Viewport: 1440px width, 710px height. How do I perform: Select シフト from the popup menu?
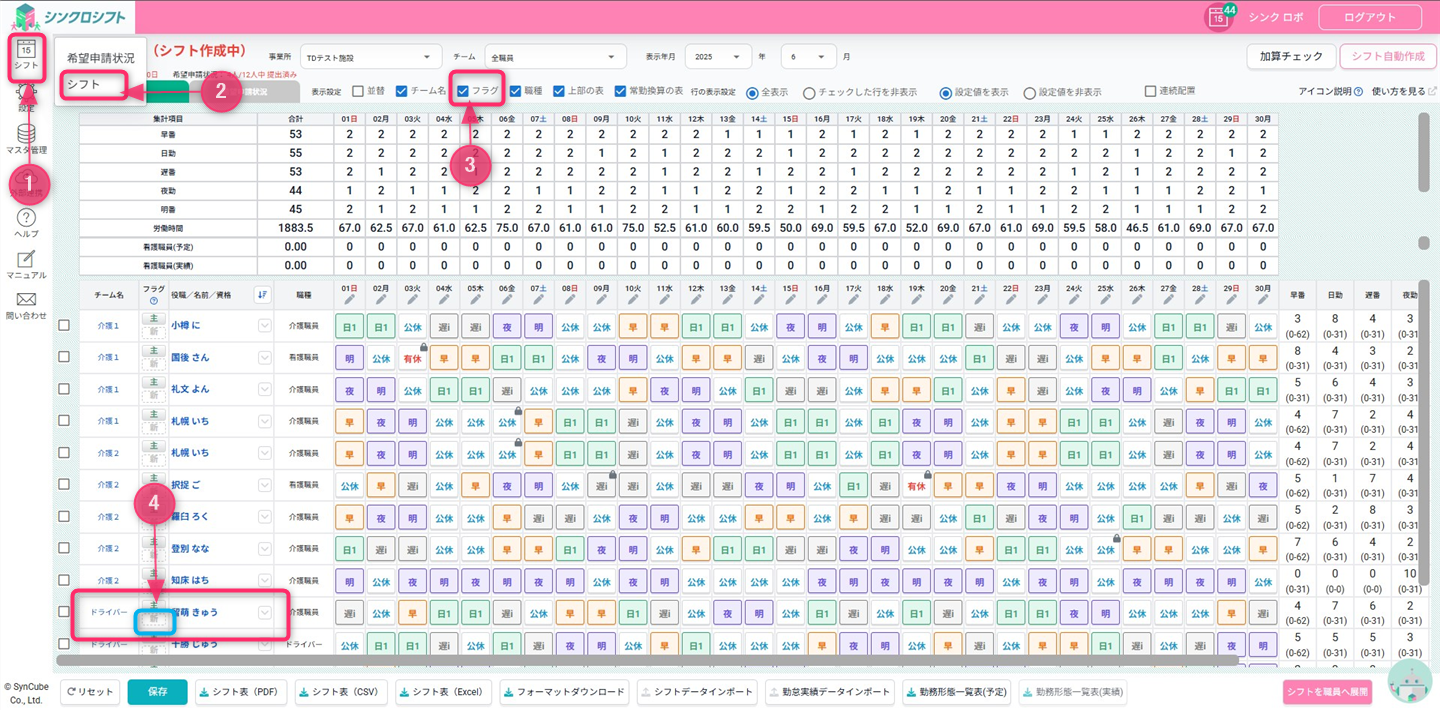coord(84,85)
